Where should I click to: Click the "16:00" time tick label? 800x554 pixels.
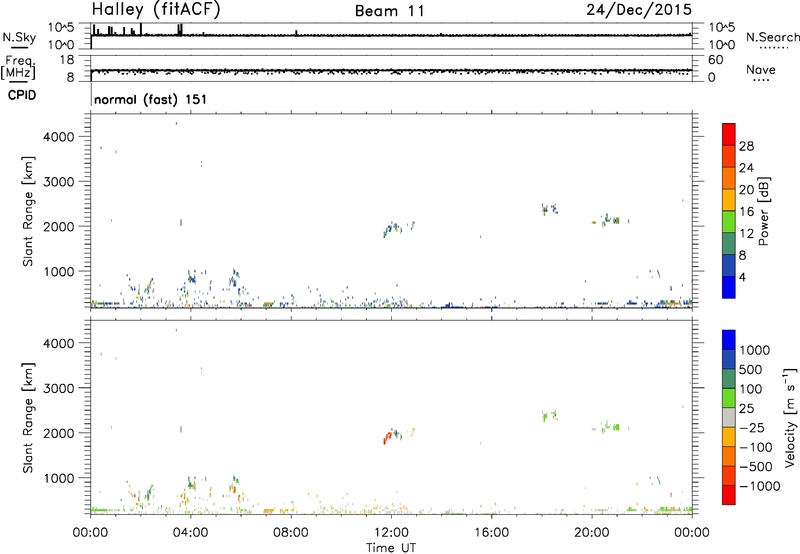click(x=491, y=533)
